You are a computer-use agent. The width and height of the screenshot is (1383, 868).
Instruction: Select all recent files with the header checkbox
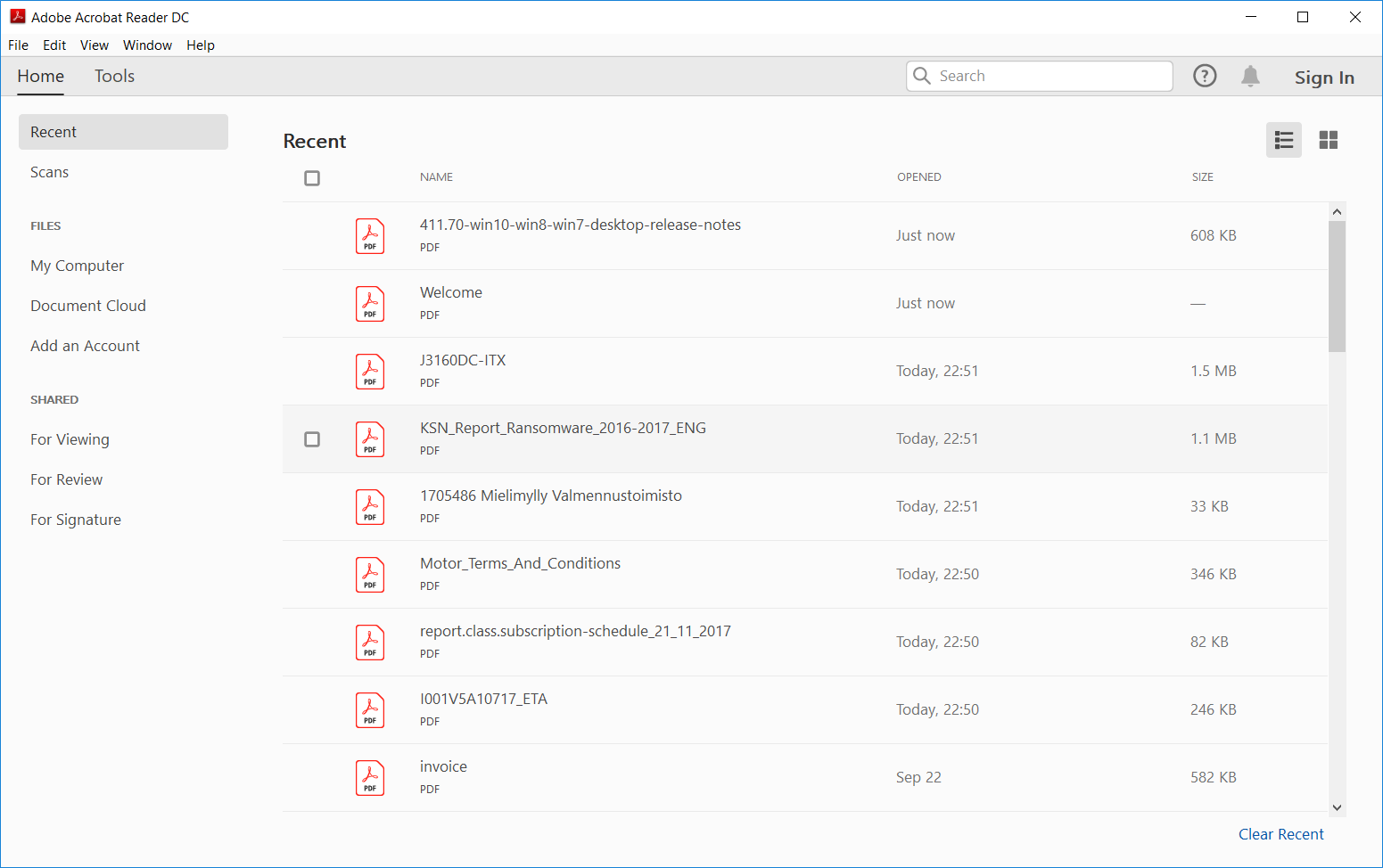pyautogui.click(x=312, y=178)
